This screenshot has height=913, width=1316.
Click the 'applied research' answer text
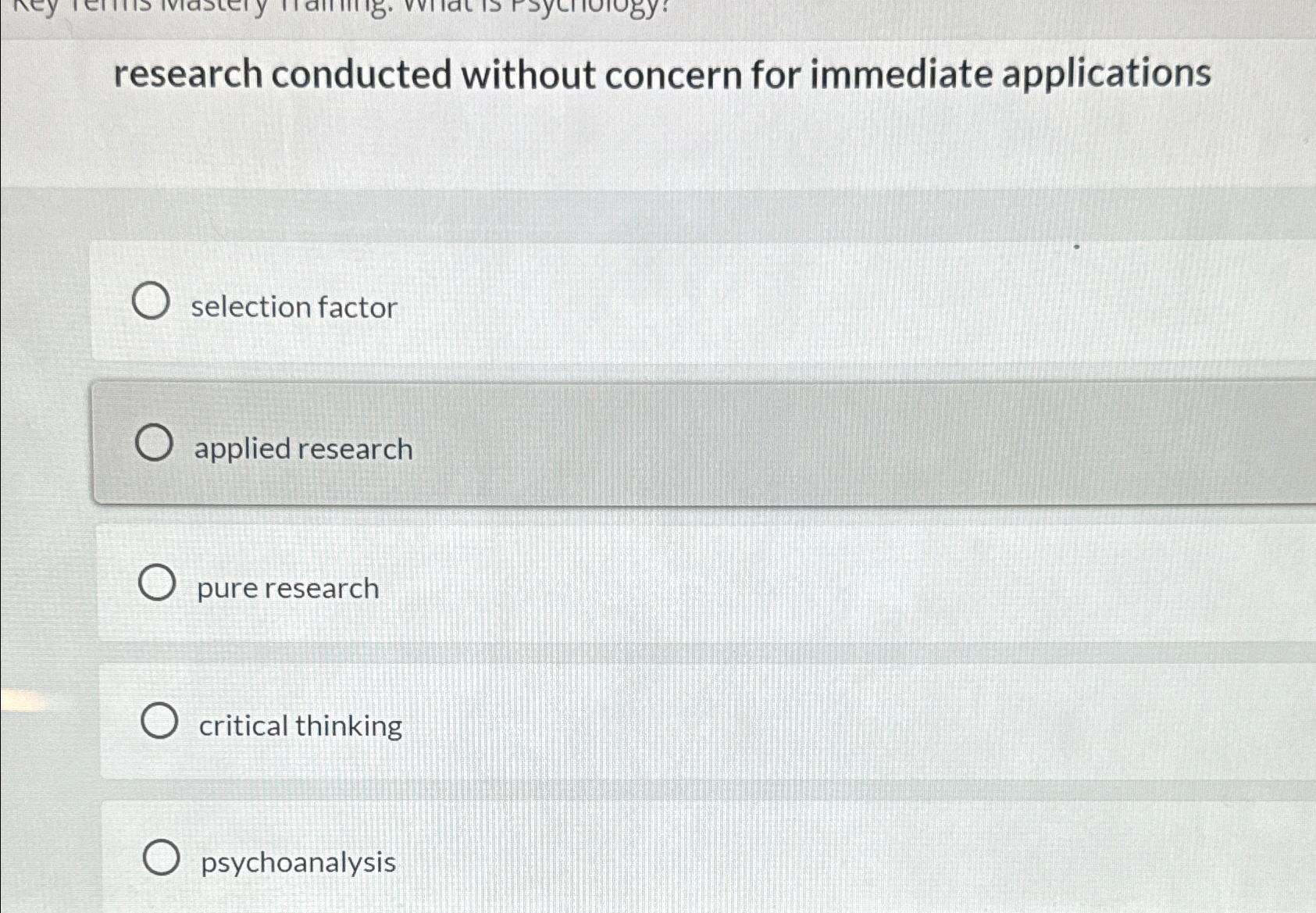click(303, 449)
